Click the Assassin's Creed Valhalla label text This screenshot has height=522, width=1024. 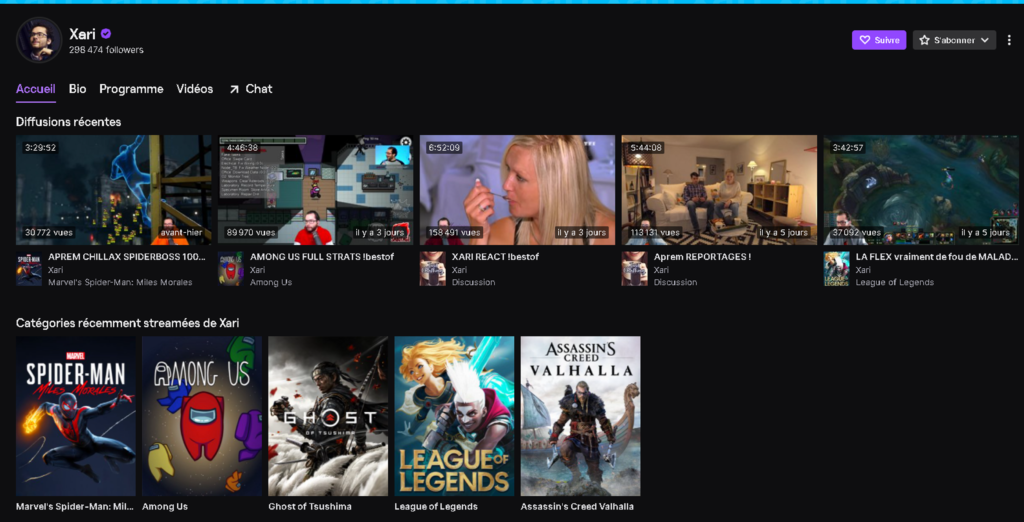pos(577,506)
